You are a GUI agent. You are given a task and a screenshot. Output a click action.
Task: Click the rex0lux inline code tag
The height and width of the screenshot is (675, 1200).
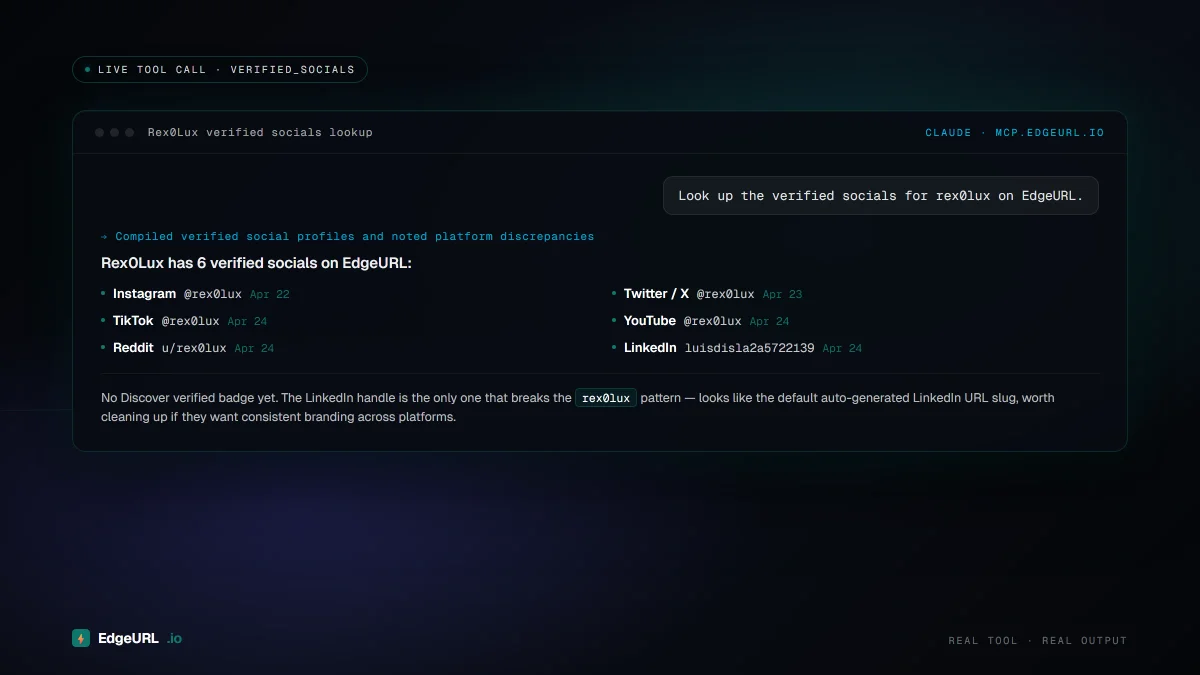point(606,398)
